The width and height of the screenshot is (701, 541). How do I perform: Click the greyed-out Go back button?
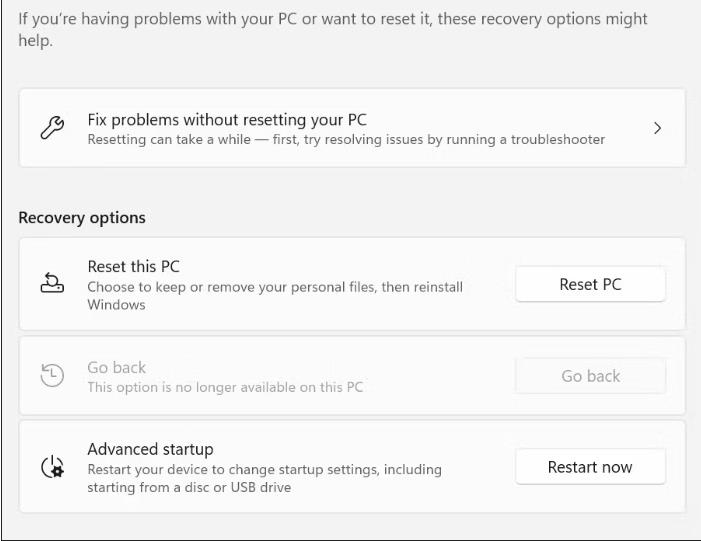(x=591, y=376)
